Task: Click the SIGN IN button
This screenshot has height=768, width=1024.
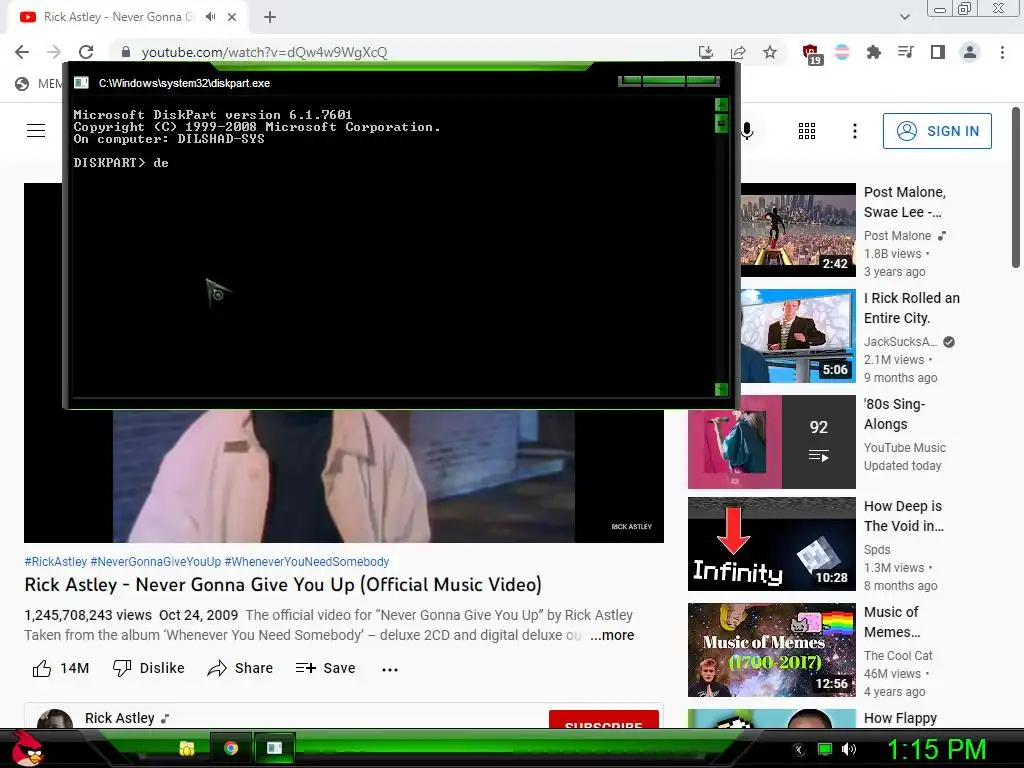Action: pyautogui.click(x=937, y=131)
